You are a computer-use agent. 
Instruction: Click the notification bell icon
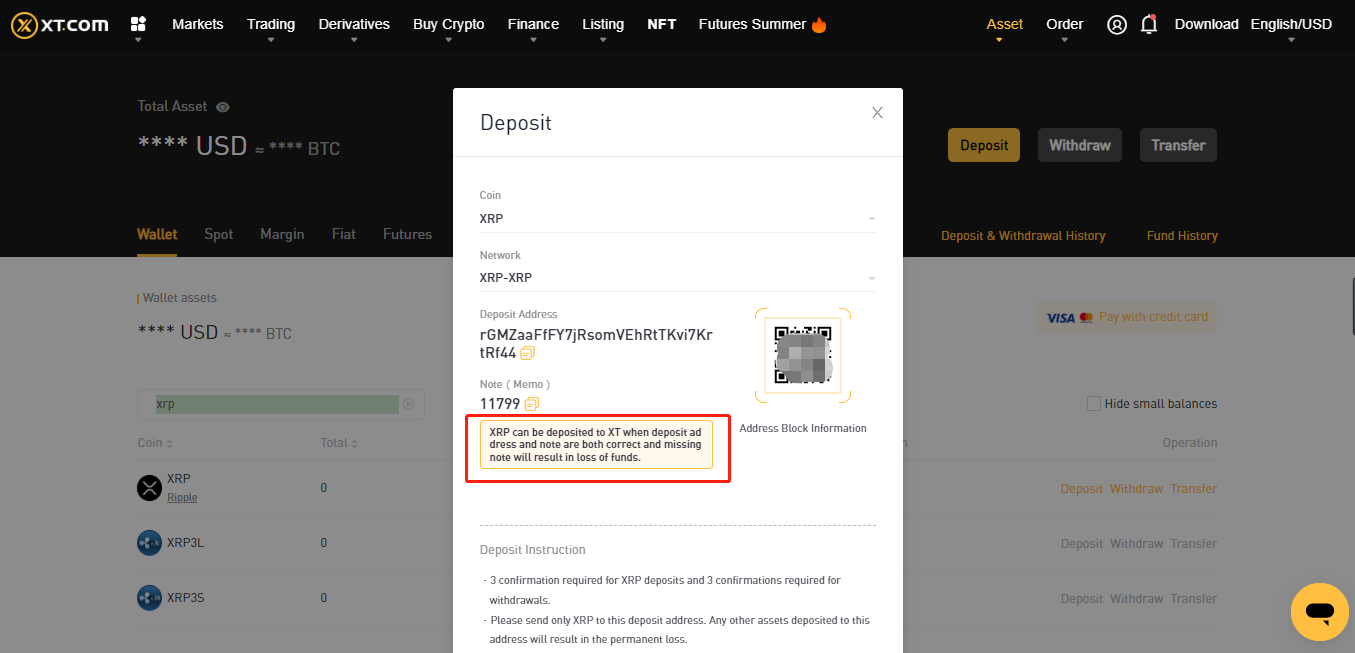pos(1148,24)
